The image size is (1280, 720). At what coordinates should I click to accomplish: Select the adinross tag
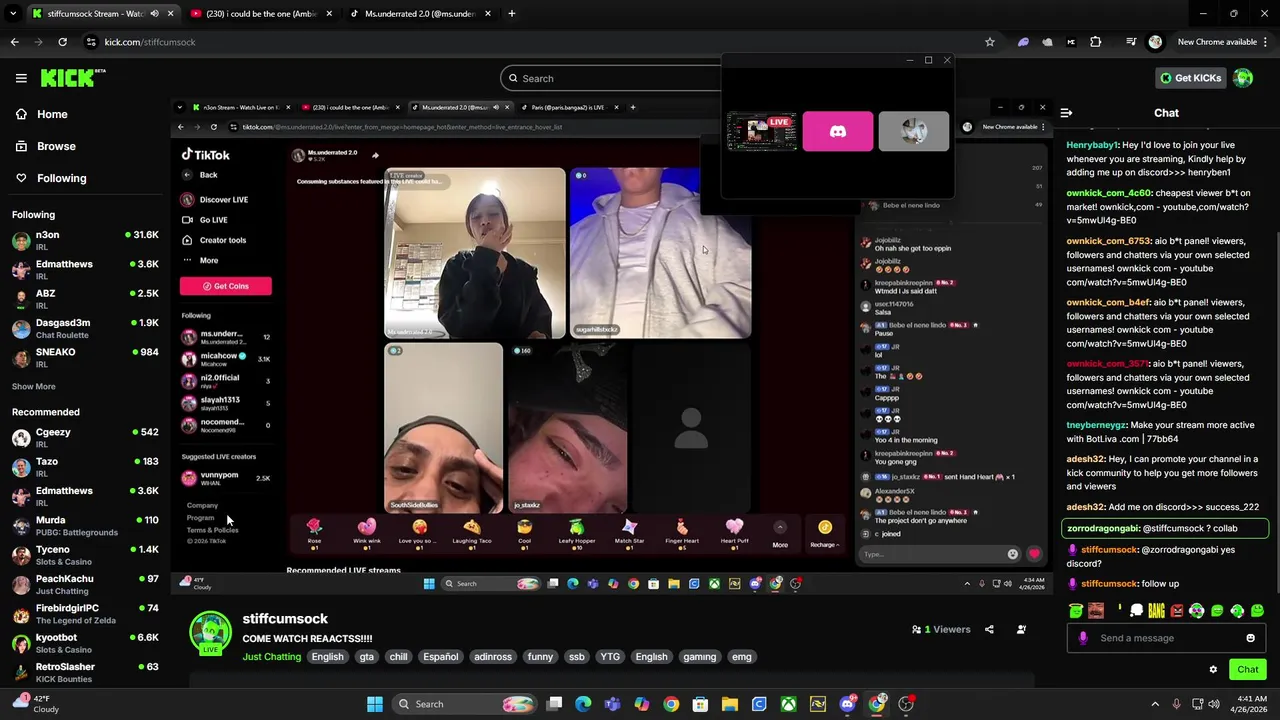493,657
